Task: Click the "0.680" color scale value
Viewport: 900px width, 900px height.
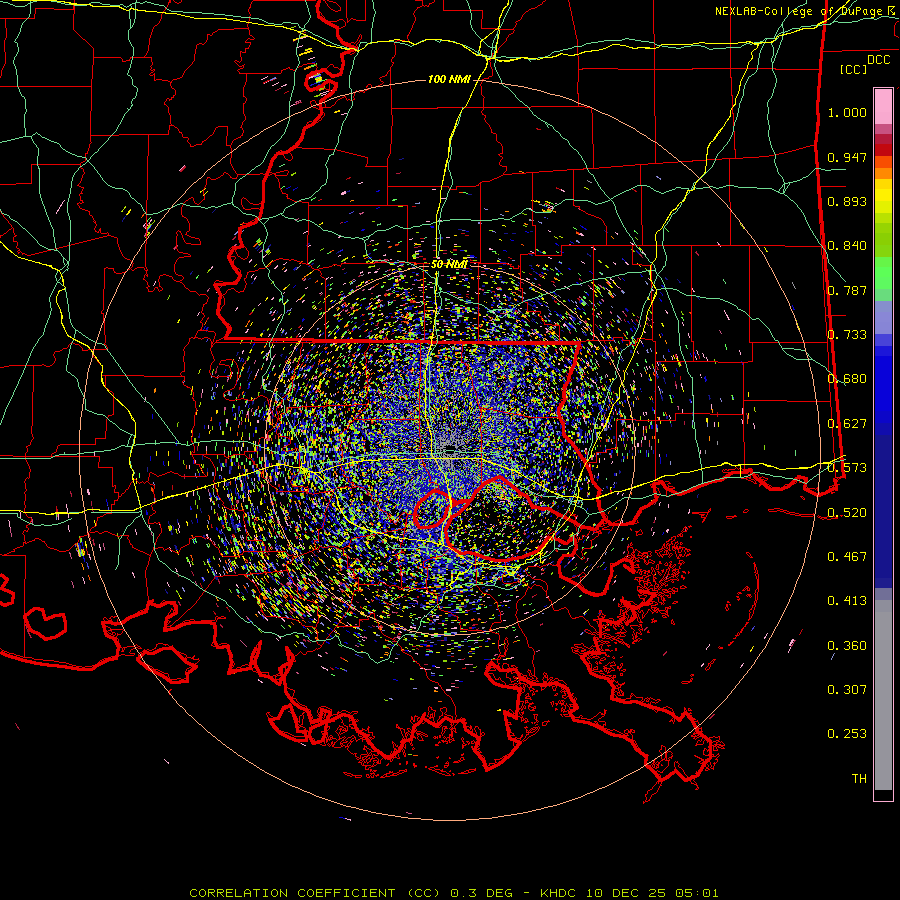Action: click(847, 379)
